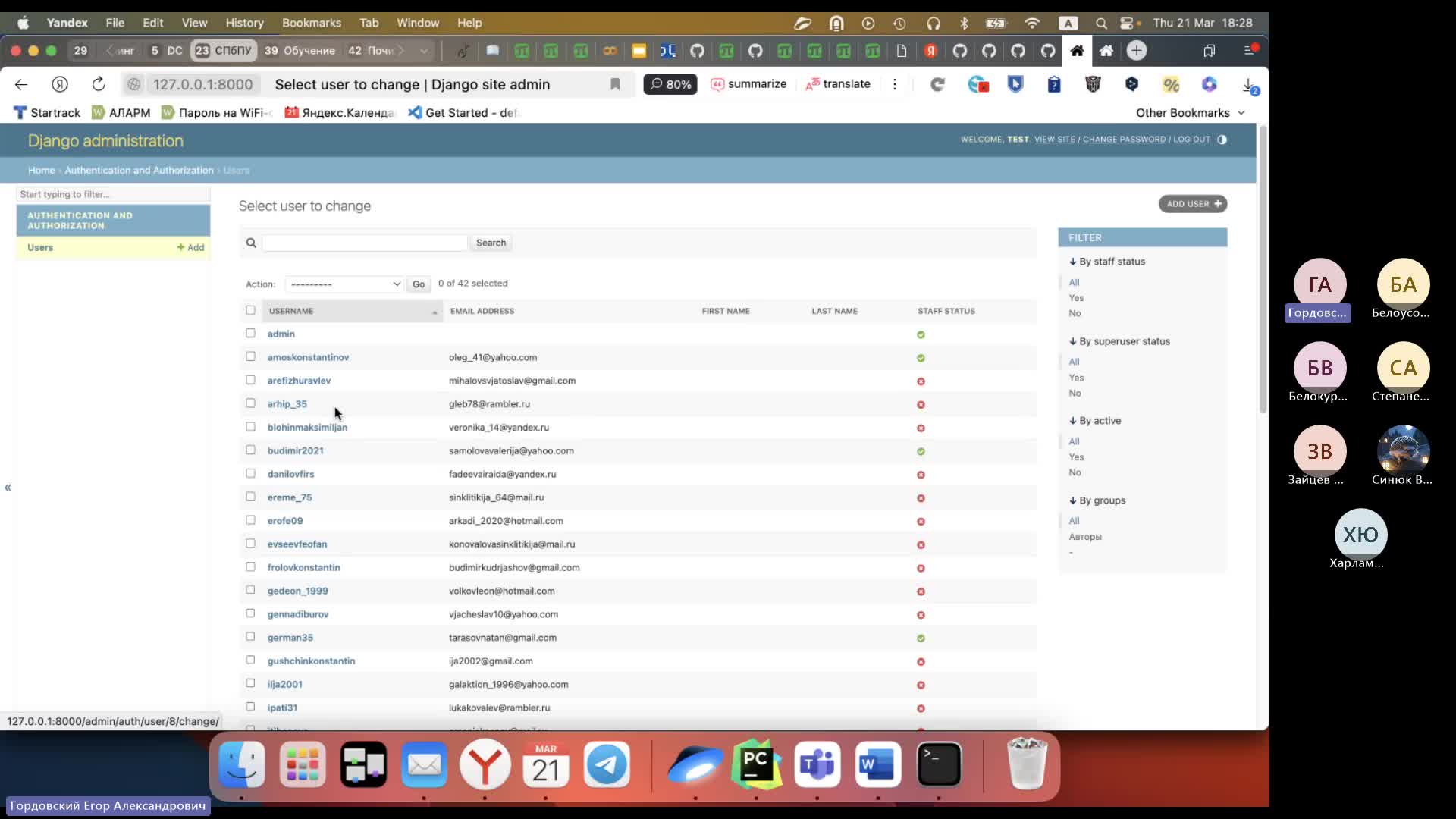1456x819 pixels.
Task: Open the browser three-dot menu
Action: coord(895,84)
